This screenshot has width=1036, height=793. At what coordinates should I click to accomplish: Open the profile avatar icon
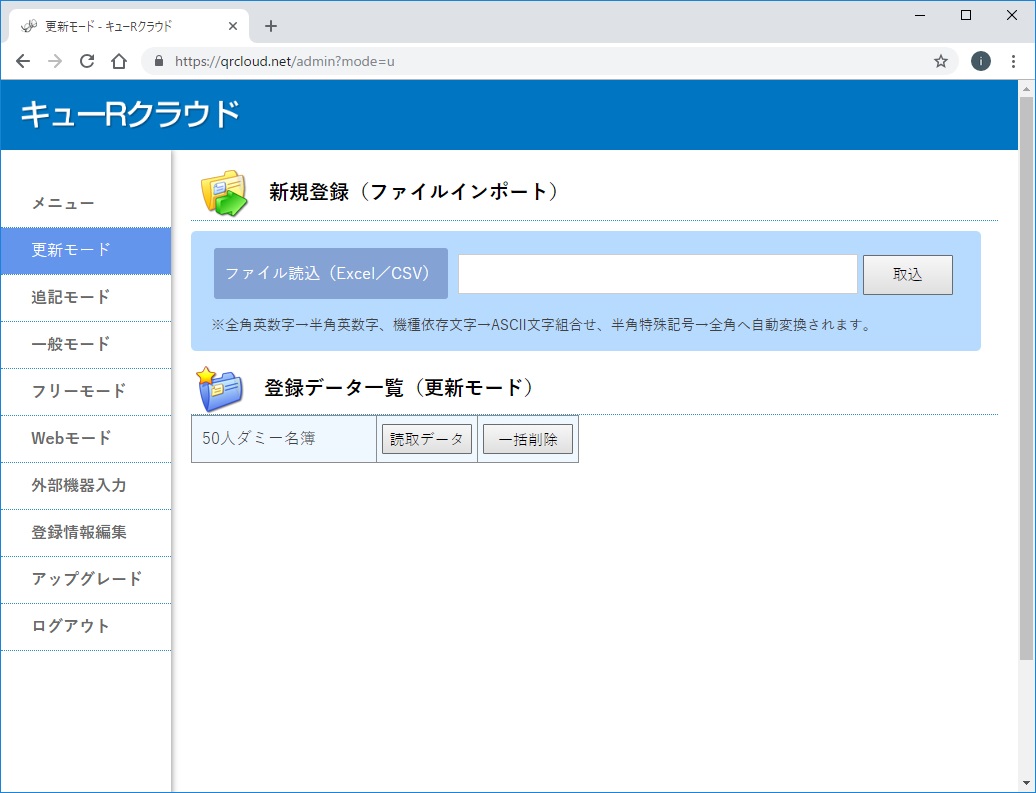pyautogui.click(x=980, y=61)
